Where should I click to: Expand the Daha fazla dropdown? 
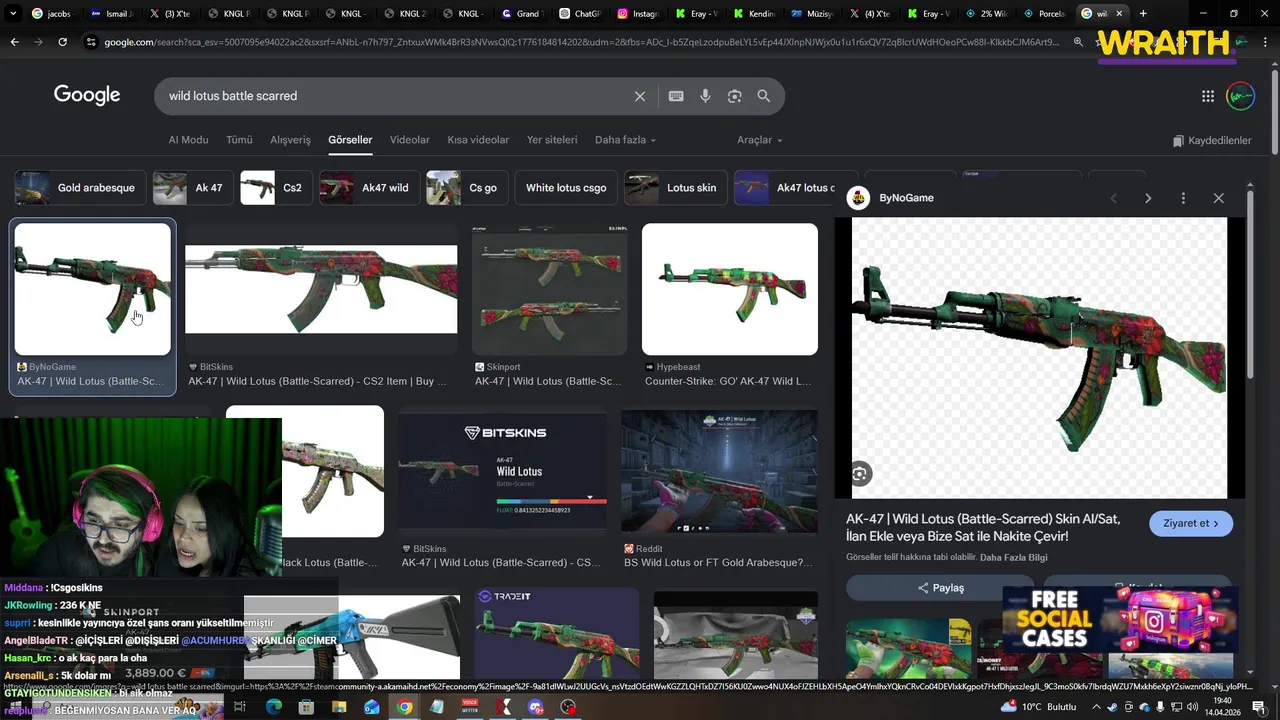click(x=625, y=140)
